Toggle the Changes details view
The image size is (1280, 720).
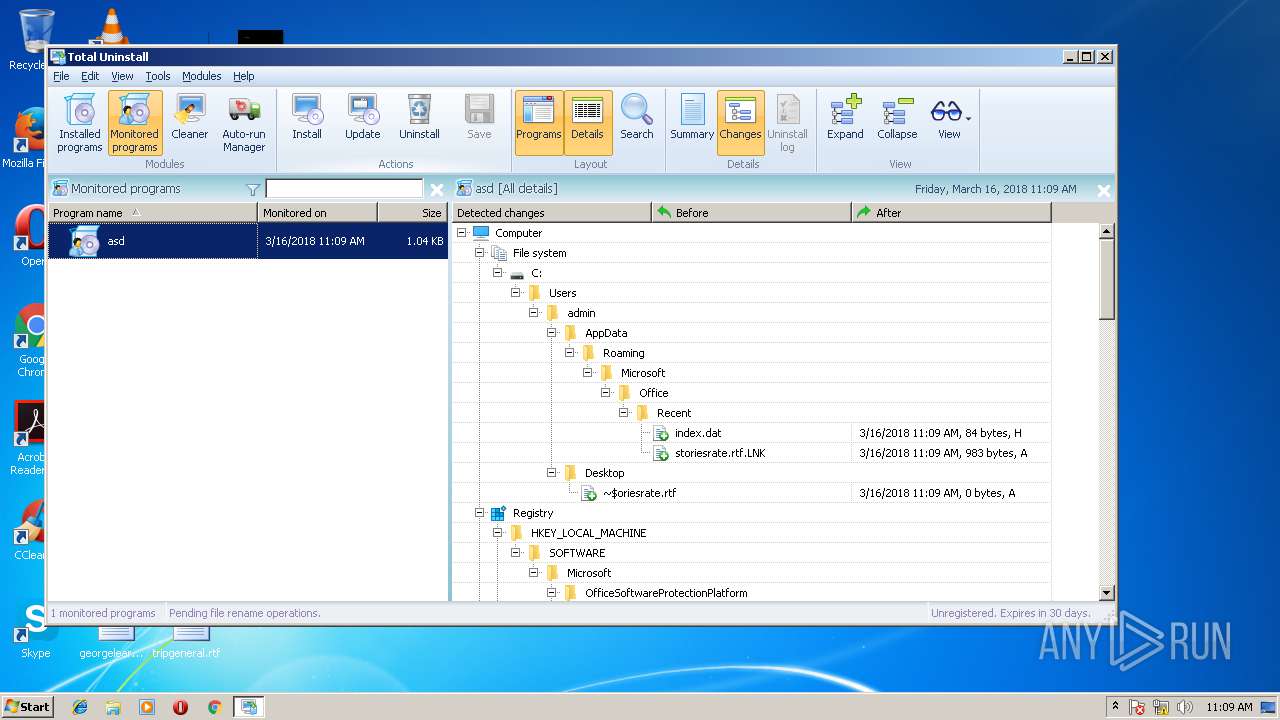tap(740, 123)
